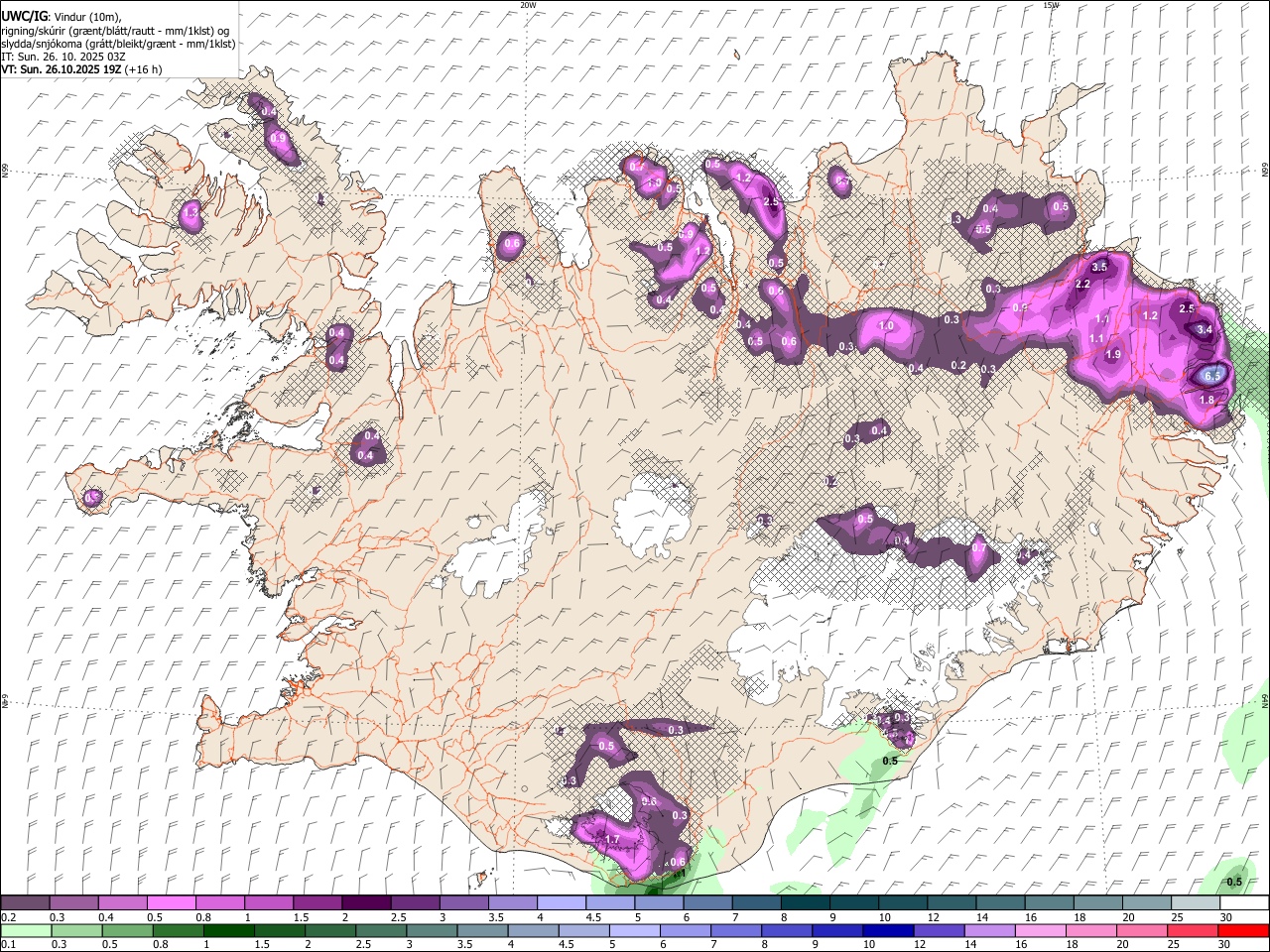Click the 'rigning/skúrir' legend description line

115,31
